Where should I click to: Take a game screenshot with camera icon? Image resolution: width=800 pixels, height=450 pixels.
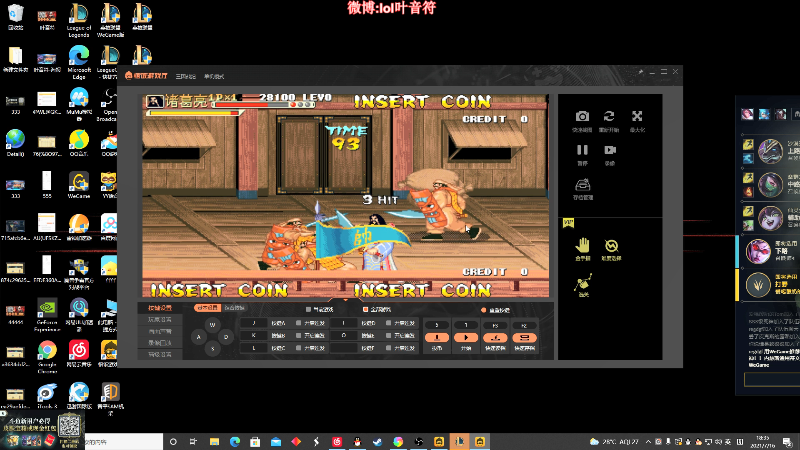[x=582, y=116]
